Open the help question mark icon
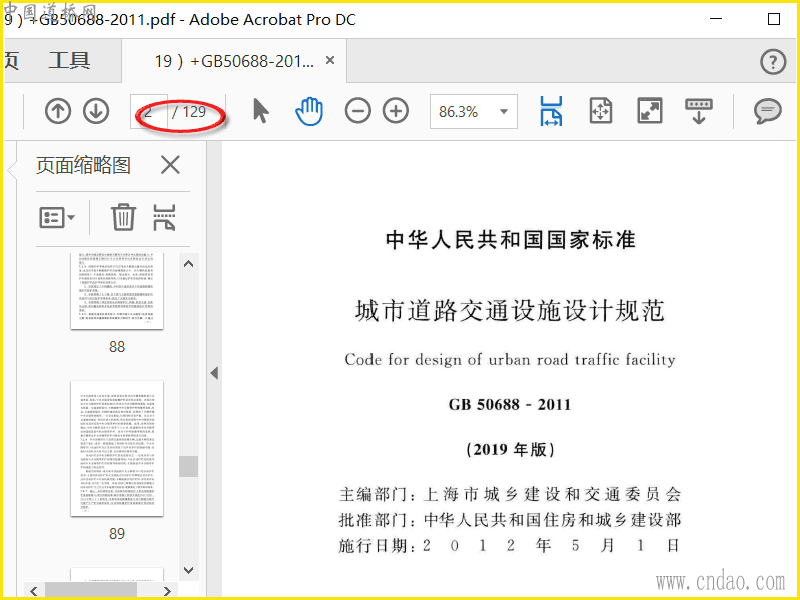This screenshot has width=800, height=600. tap(773, 62)
